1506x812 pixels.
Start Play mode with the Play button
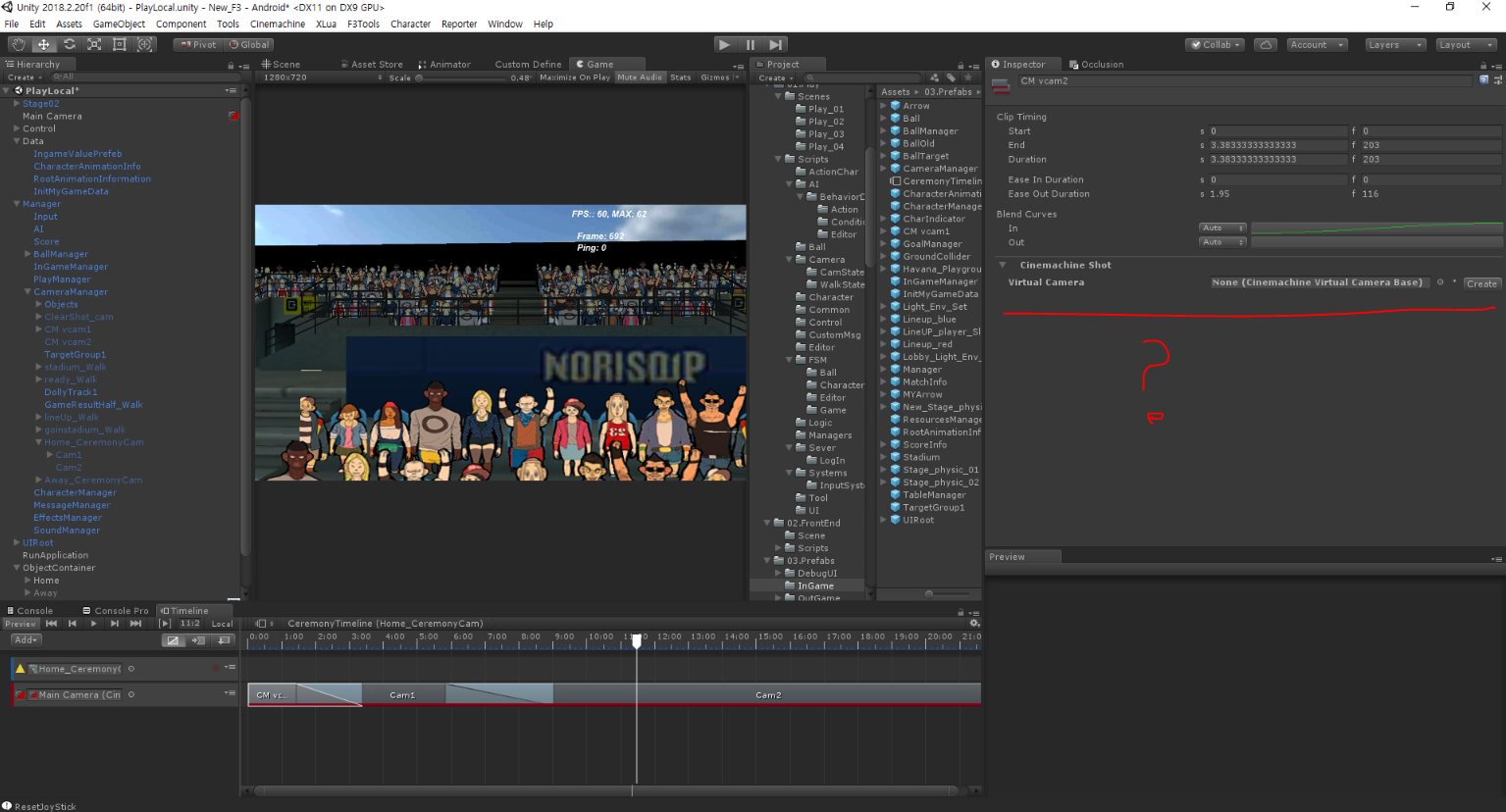(x=724, y=44)
